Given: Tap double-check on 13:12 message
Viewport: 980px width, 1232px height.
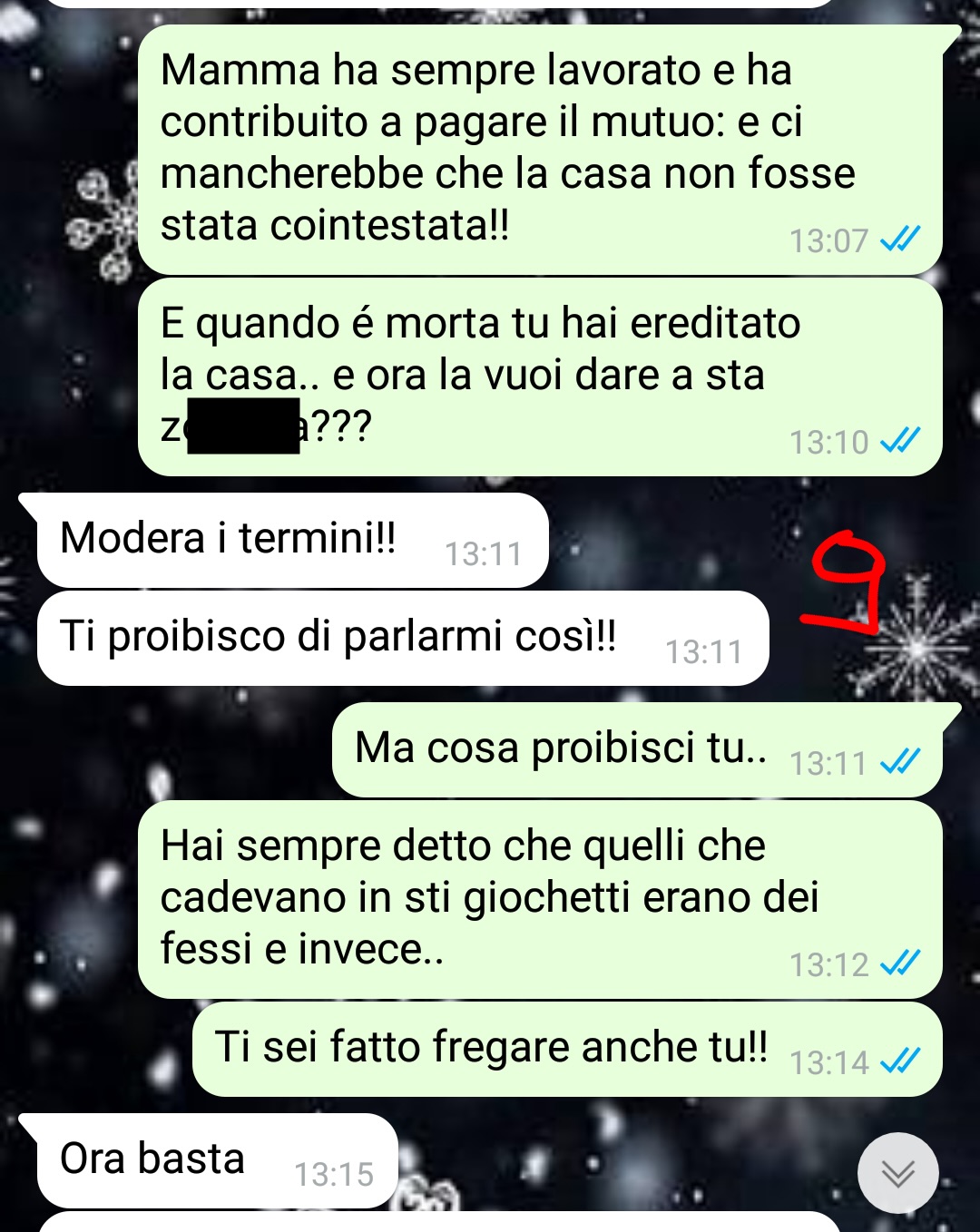Looking at the screenshot, I should (x=900, y=963).
